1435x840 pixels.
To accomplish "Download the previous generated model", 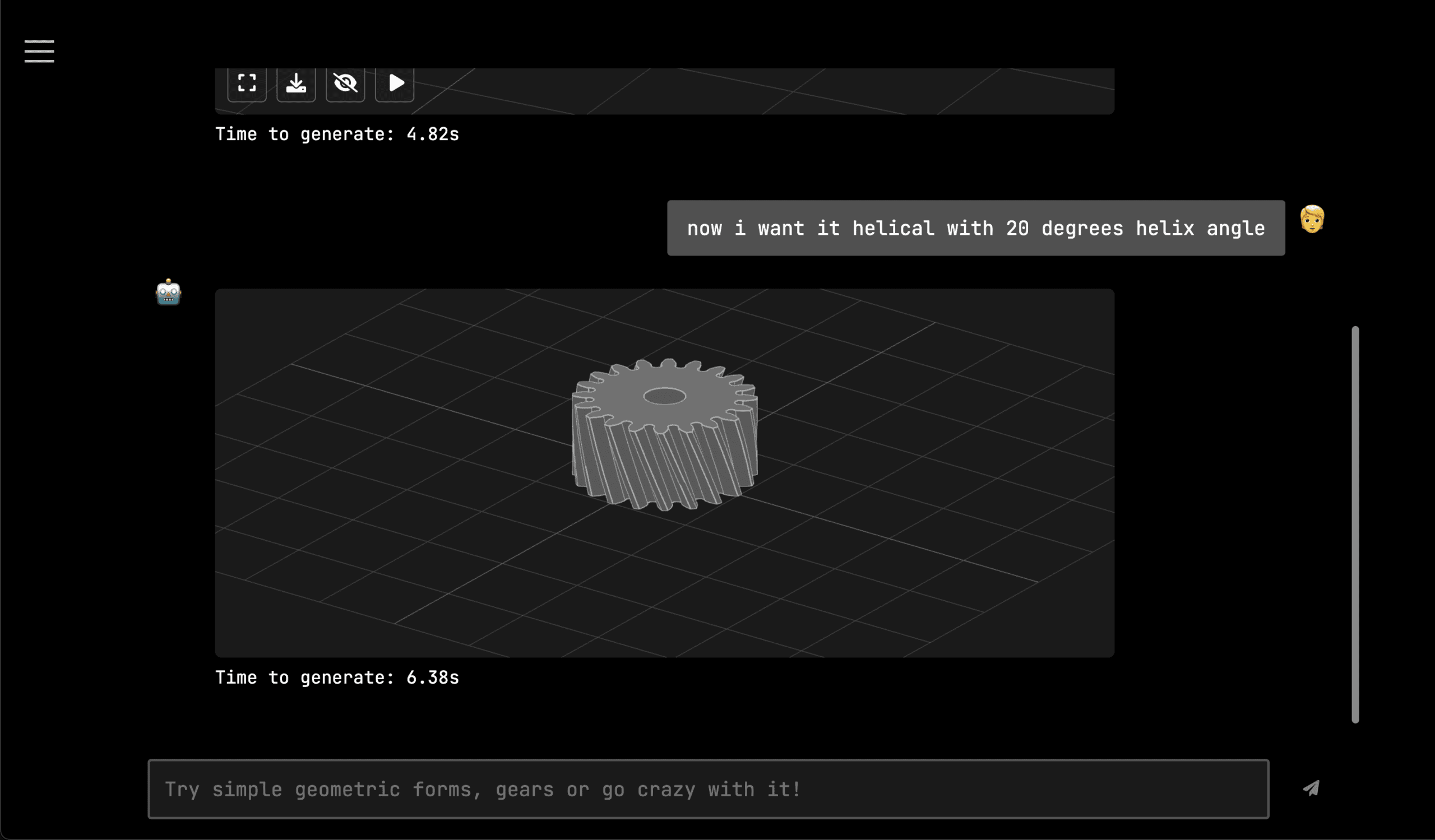I will pos(295,83).
